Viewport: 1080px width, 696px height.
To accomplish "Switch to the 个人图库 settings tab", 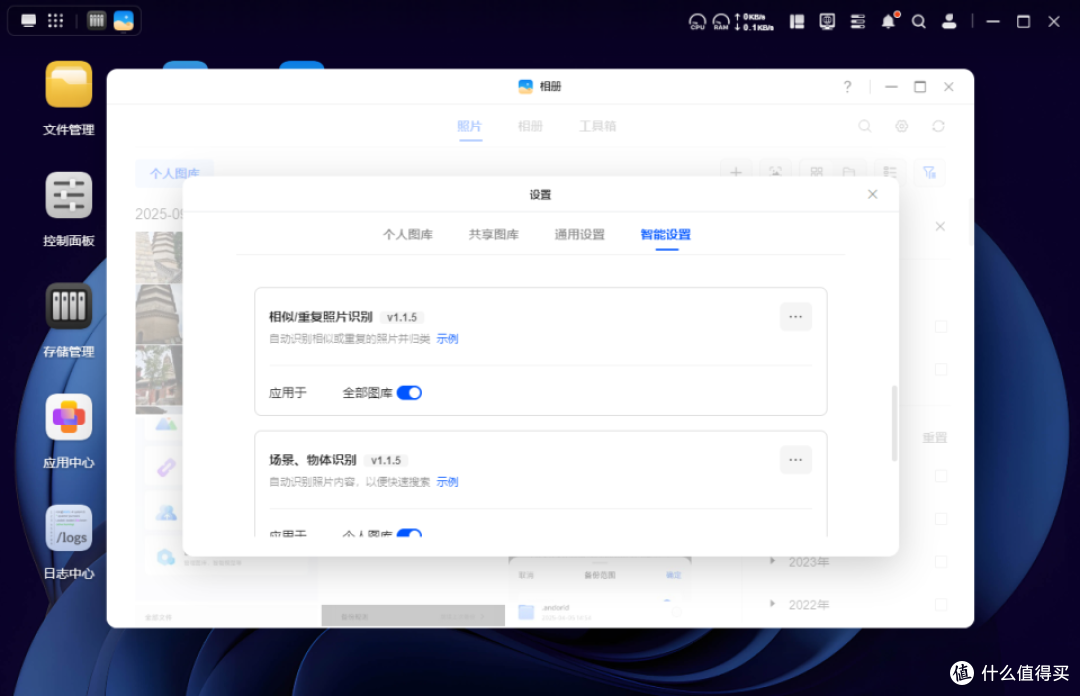I will pos(408,234).
